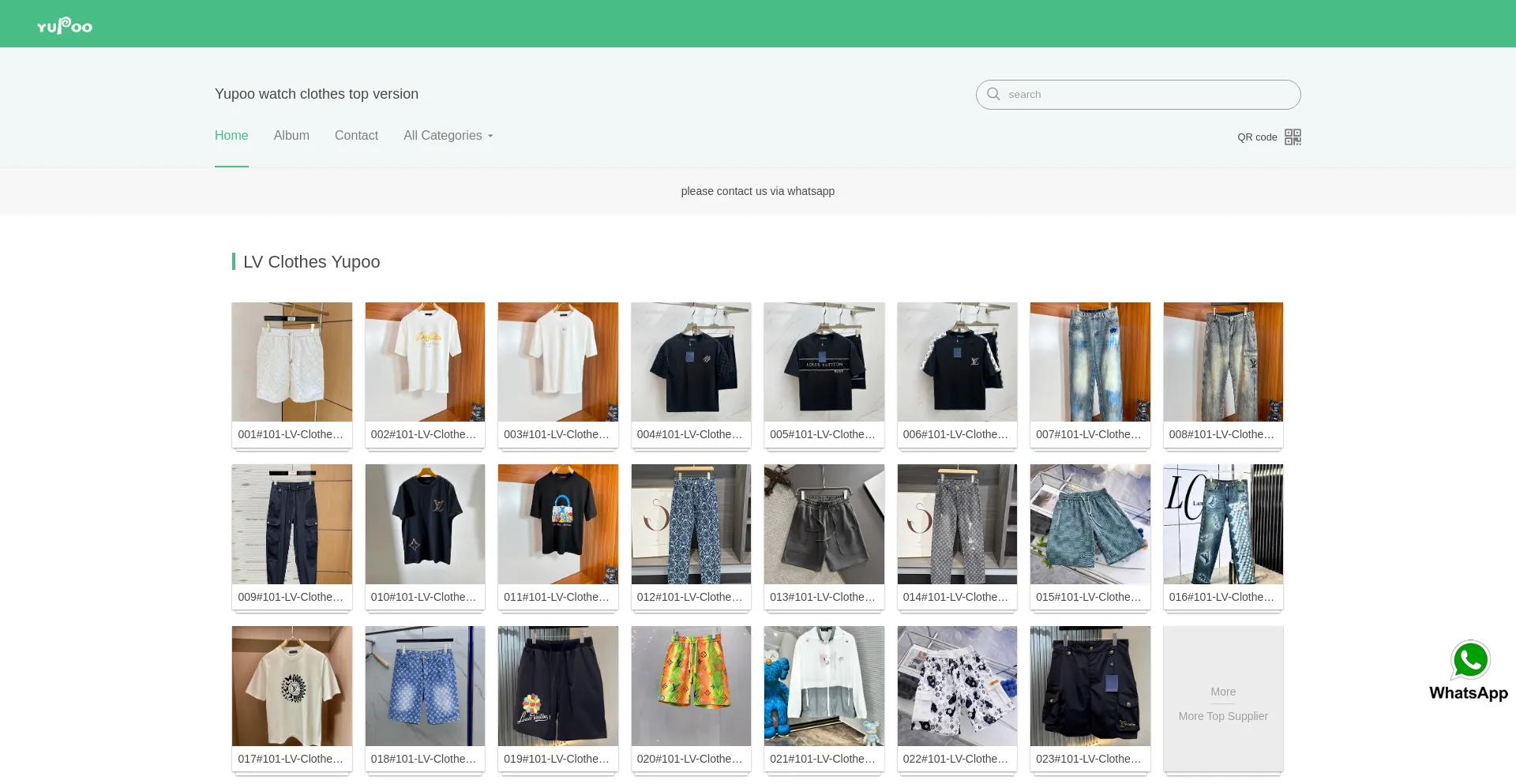The image size is (1516, 784).
Task: Open WhatsApp chat floating icon
Action: (x=1469, y=670)
